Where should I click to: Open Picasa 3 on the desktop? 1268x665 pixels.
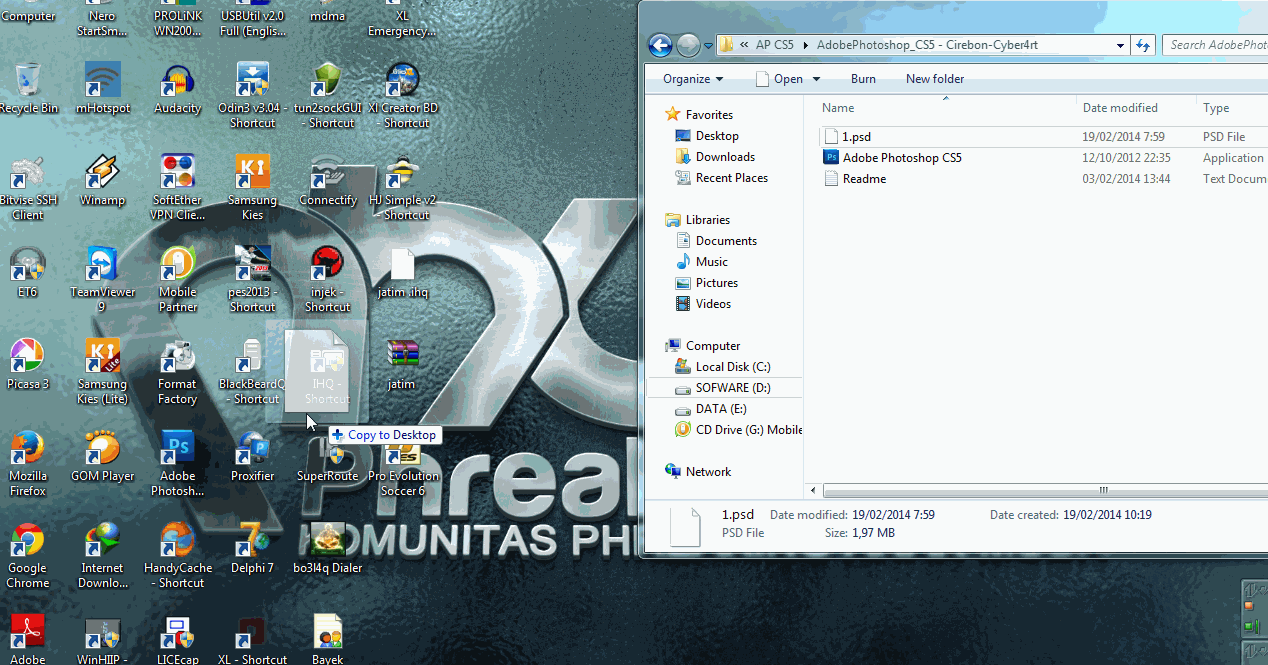pos(28,365)
